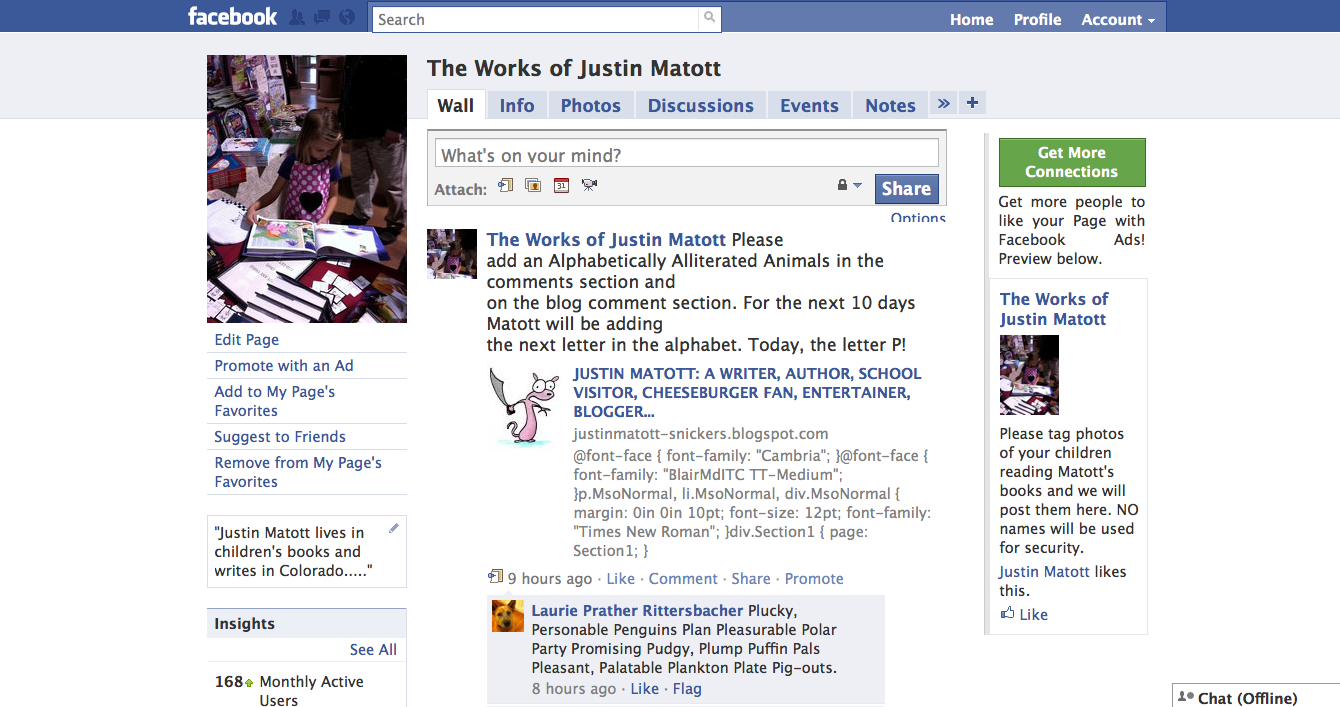Click post link icon beside 9 hours ago

point(495,577)
